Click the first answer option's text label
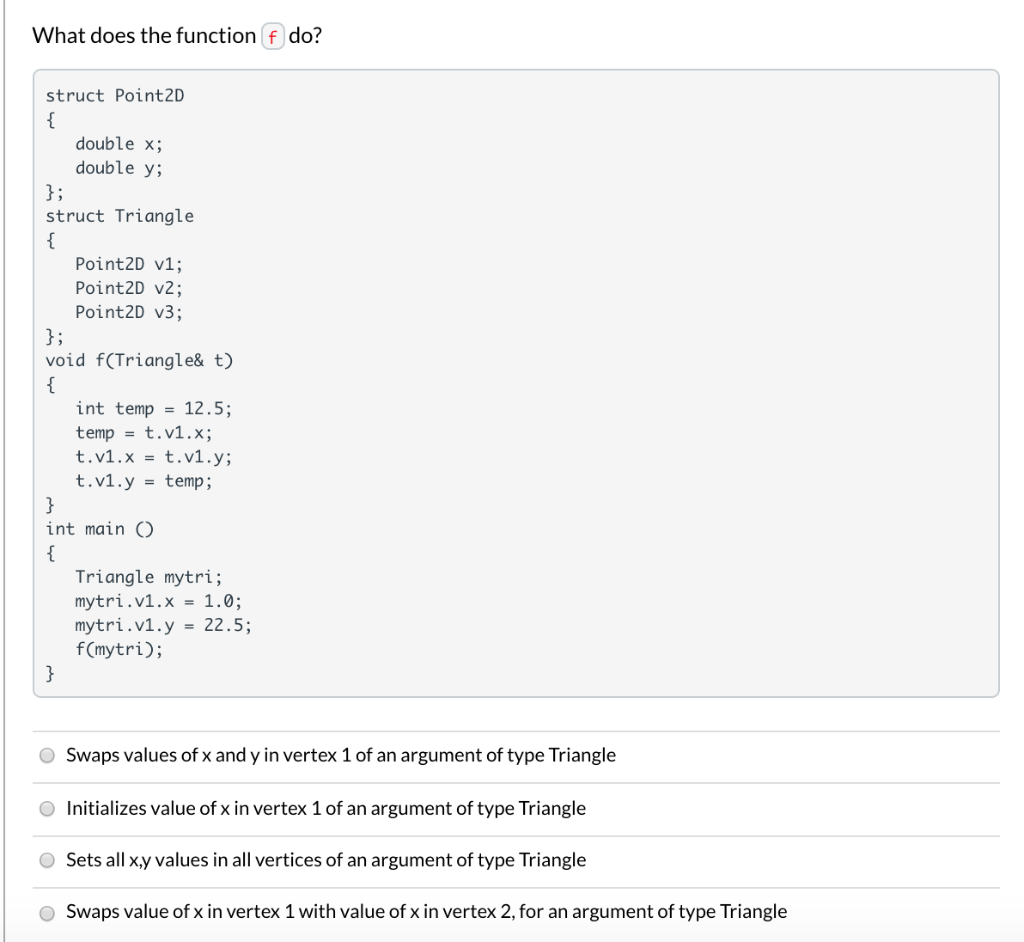This screenshot has height=942, width=1024. click(340, 755)
